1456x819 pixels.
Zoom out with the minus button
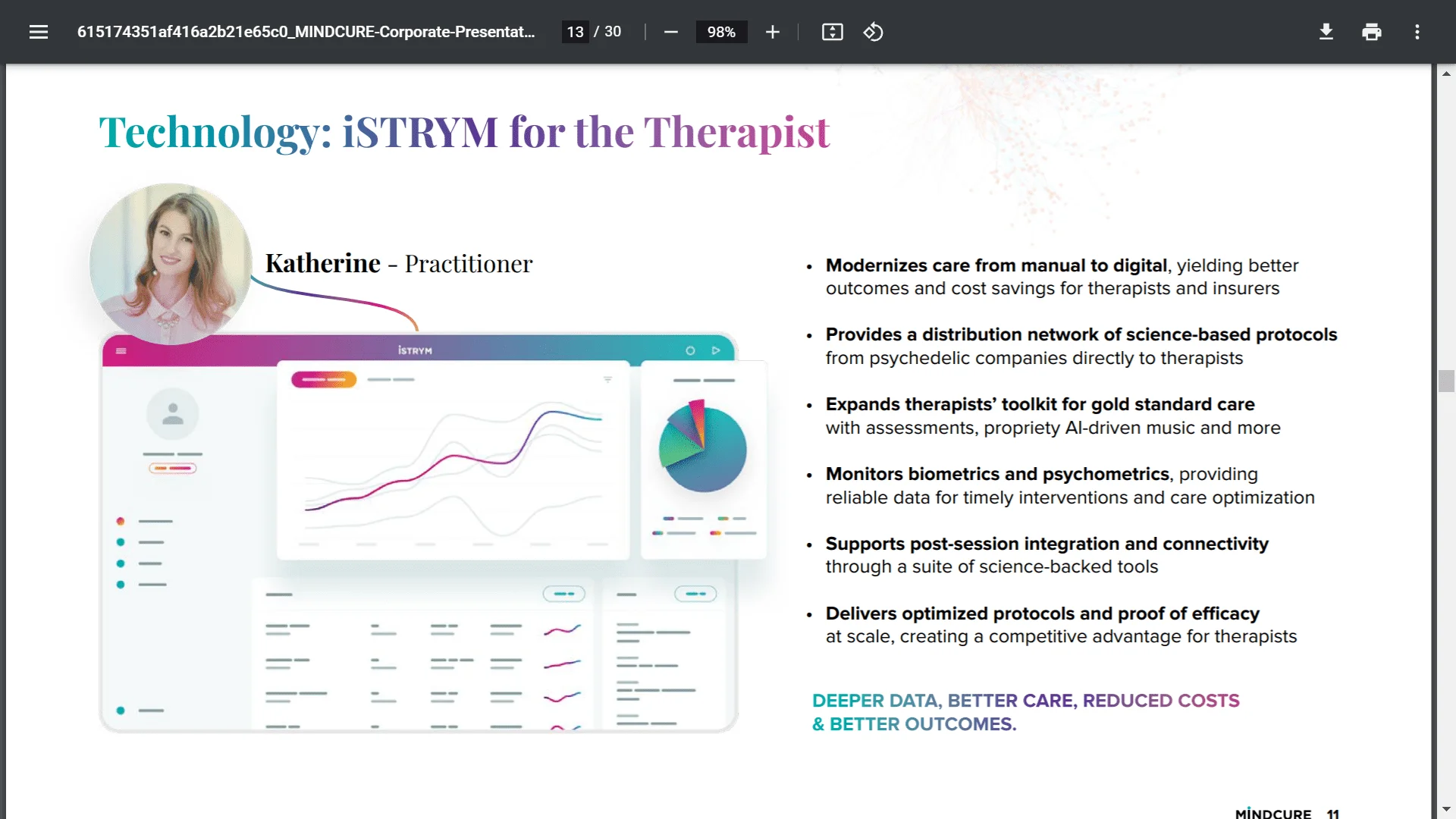[670, 32]
